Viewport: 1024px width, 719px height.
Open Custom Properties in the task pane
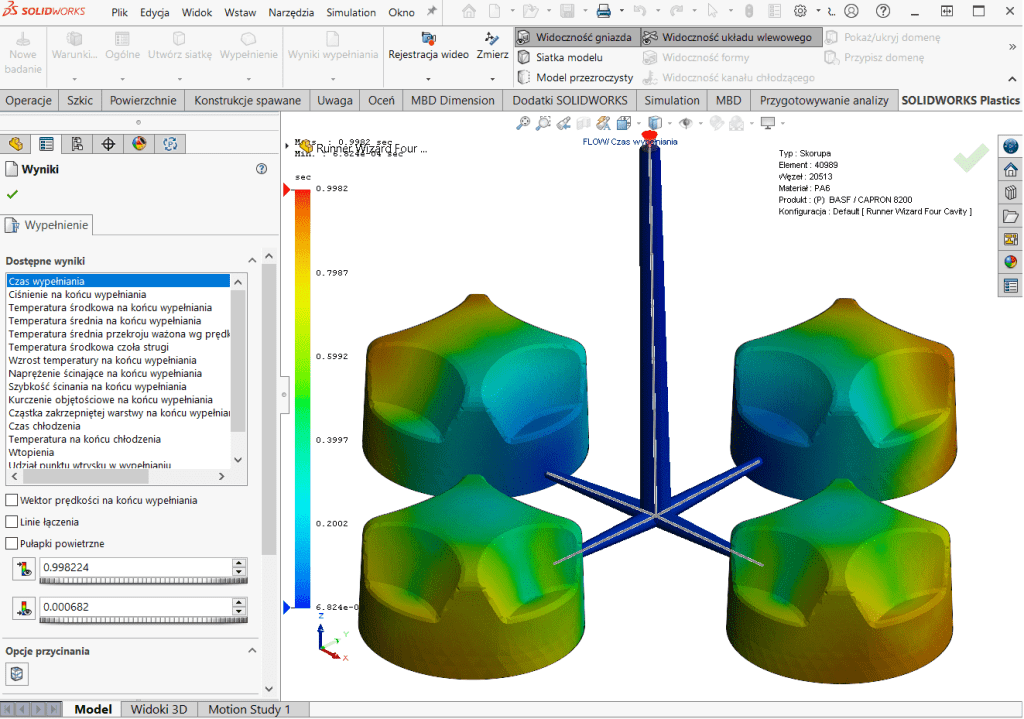coord(1010,285)
